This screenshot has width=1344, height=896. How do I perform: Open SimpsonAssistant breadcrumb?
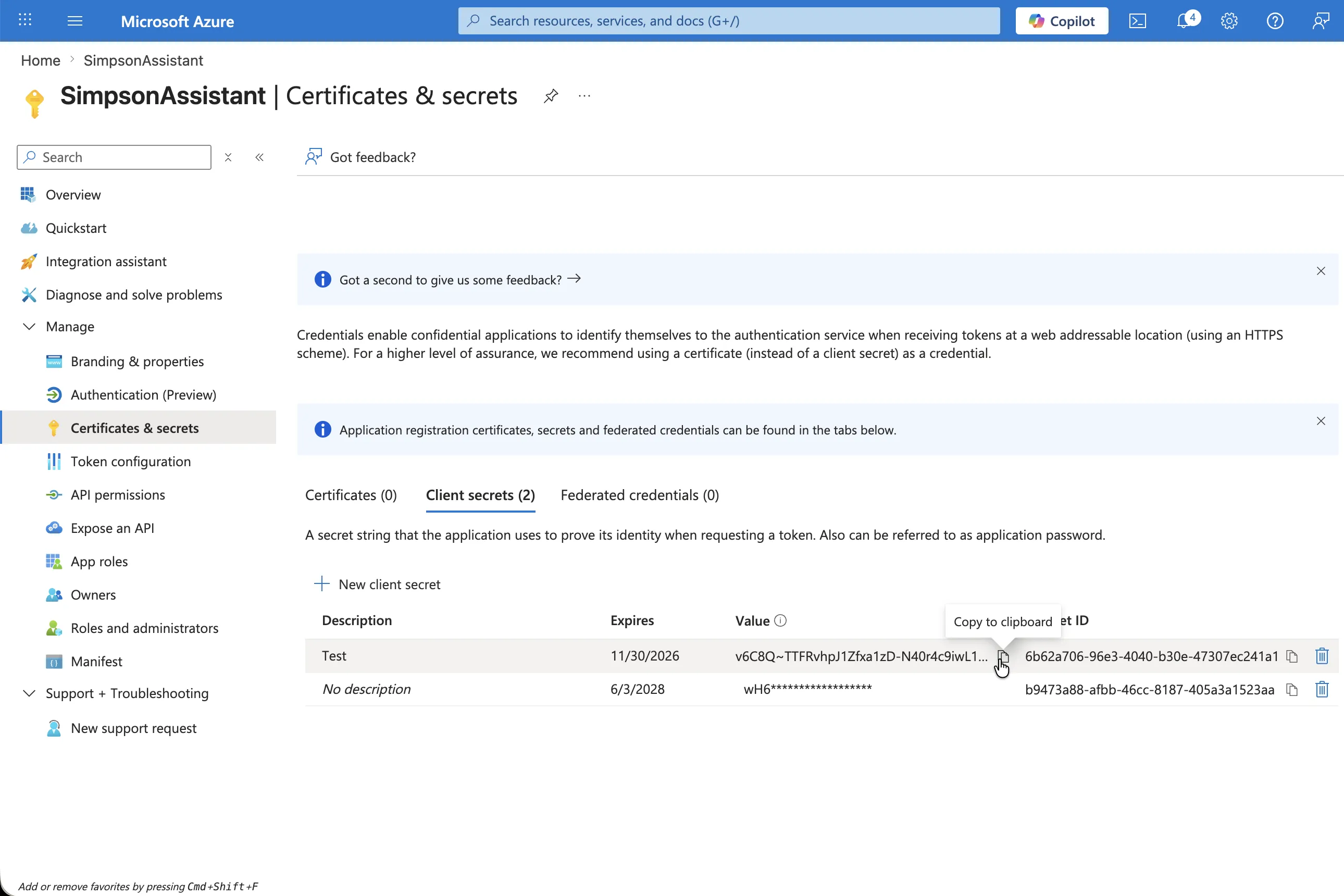pos(143,60)
